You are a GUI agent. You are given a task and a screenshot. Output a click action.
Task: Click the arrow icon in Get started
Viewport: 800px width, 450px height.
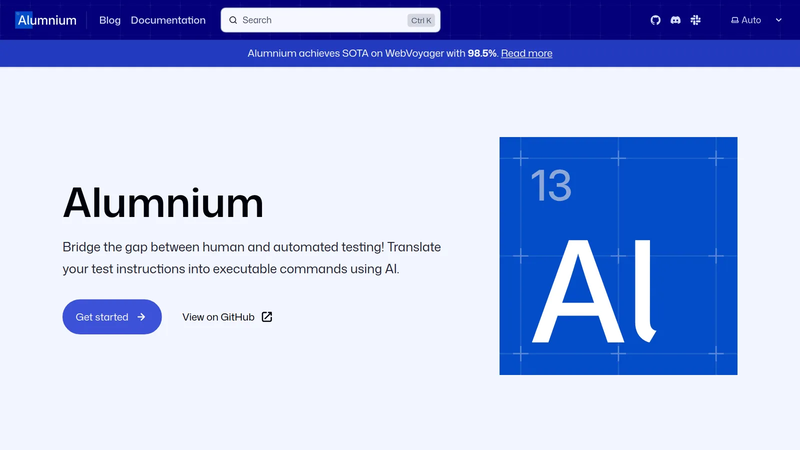[x=141, y=317]
